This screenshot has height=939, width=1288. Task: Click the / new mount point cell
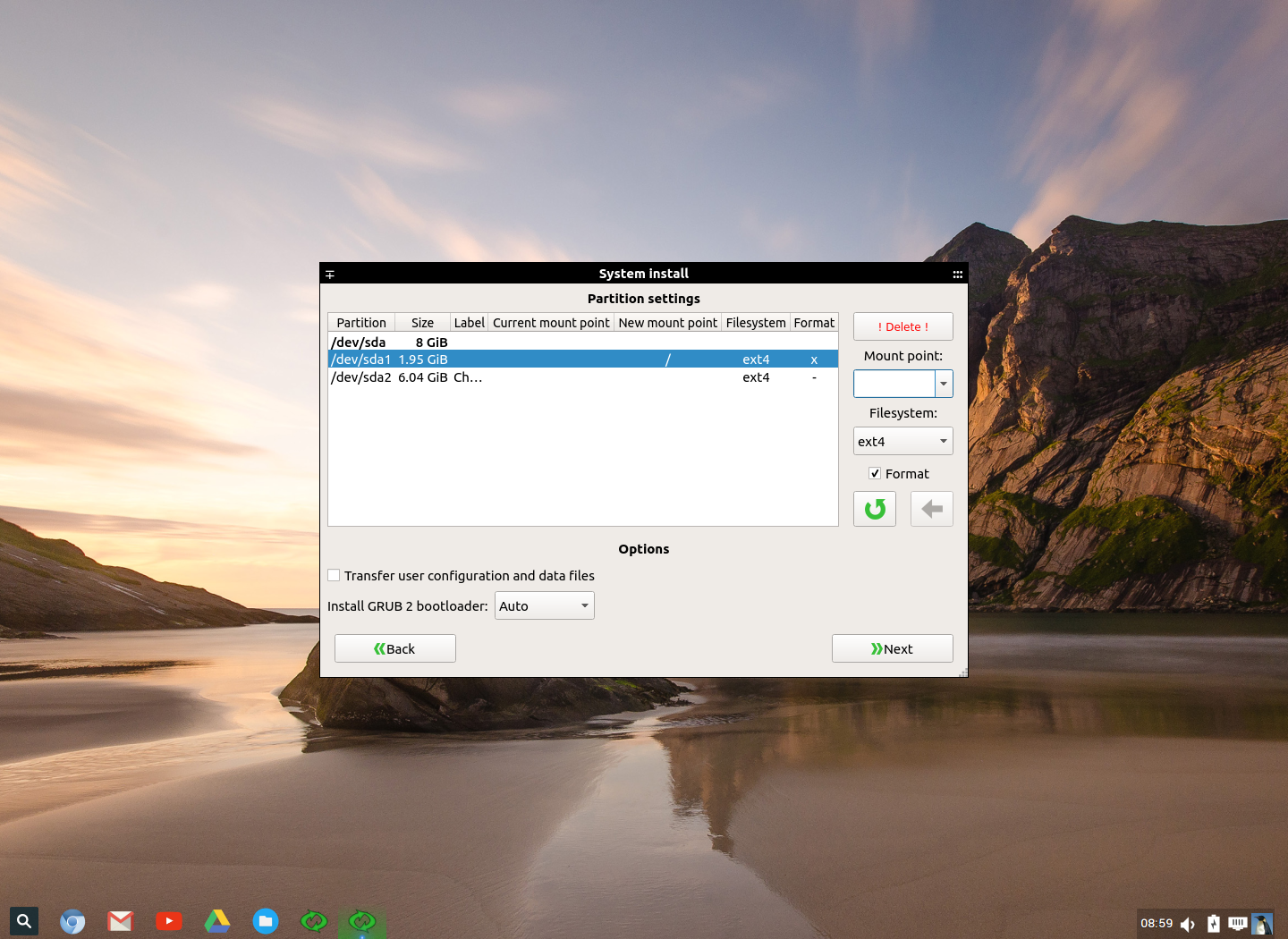pos(668,360)
